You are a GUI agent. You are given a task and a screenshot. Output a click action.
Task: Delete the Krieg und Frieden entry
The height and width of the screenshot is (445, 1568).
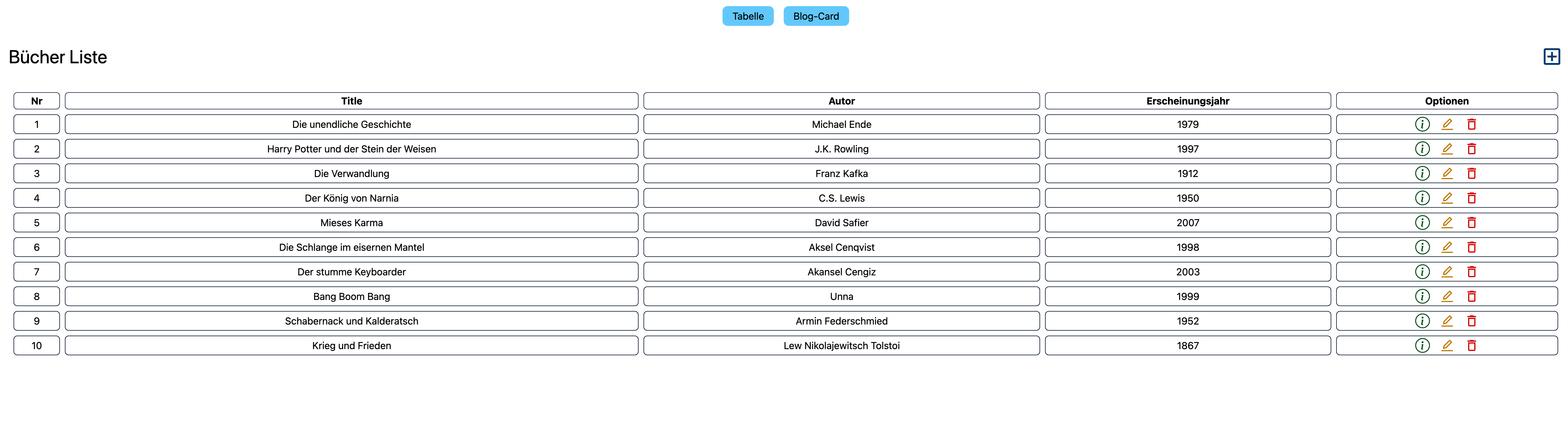1471,346
